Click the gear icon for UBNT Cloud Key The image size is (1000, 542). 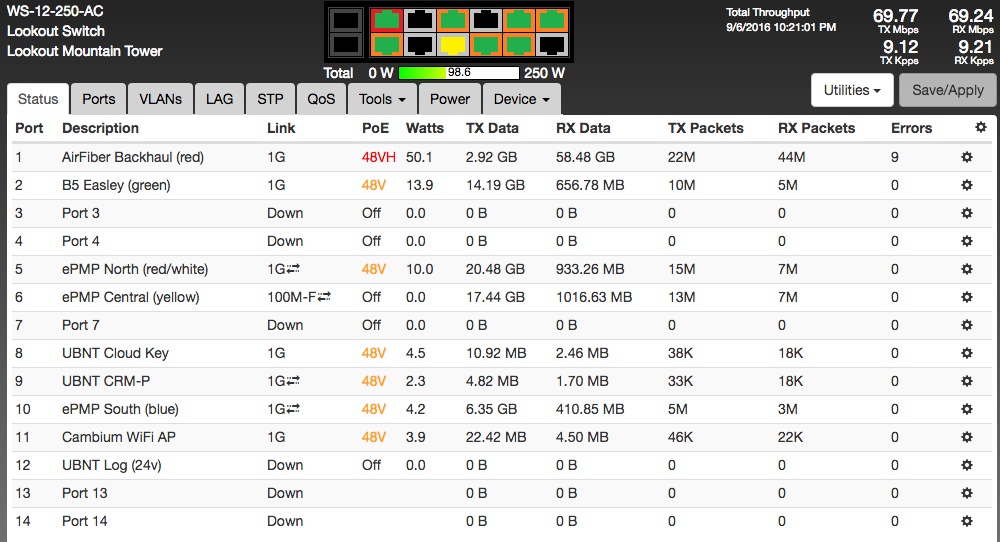click(966, 353)
